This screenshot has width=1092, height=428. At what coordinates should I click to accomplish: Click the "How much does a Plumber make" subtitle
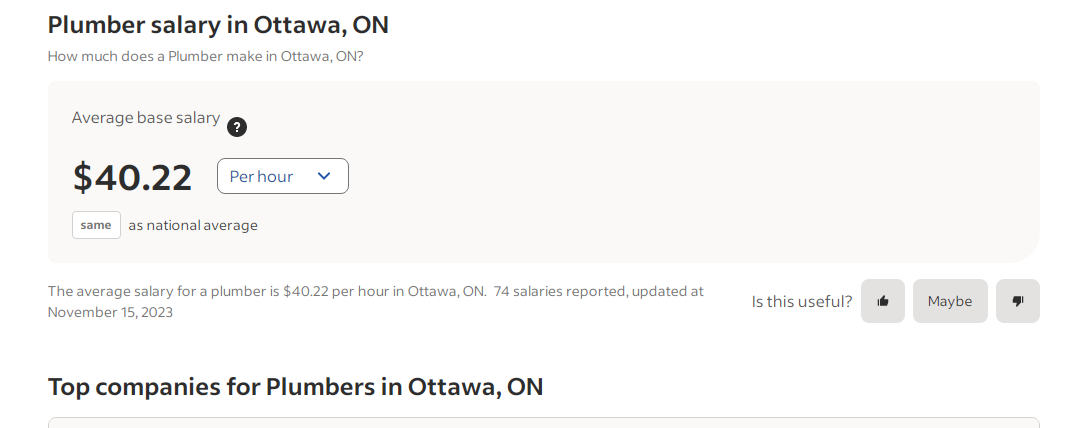click(x=205, y=56)
